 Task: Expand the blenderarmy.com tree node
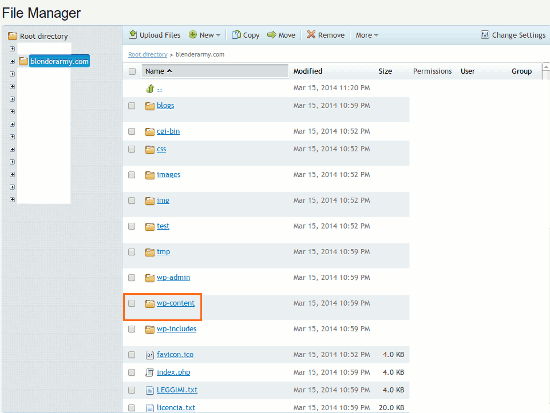click(12, 61)
